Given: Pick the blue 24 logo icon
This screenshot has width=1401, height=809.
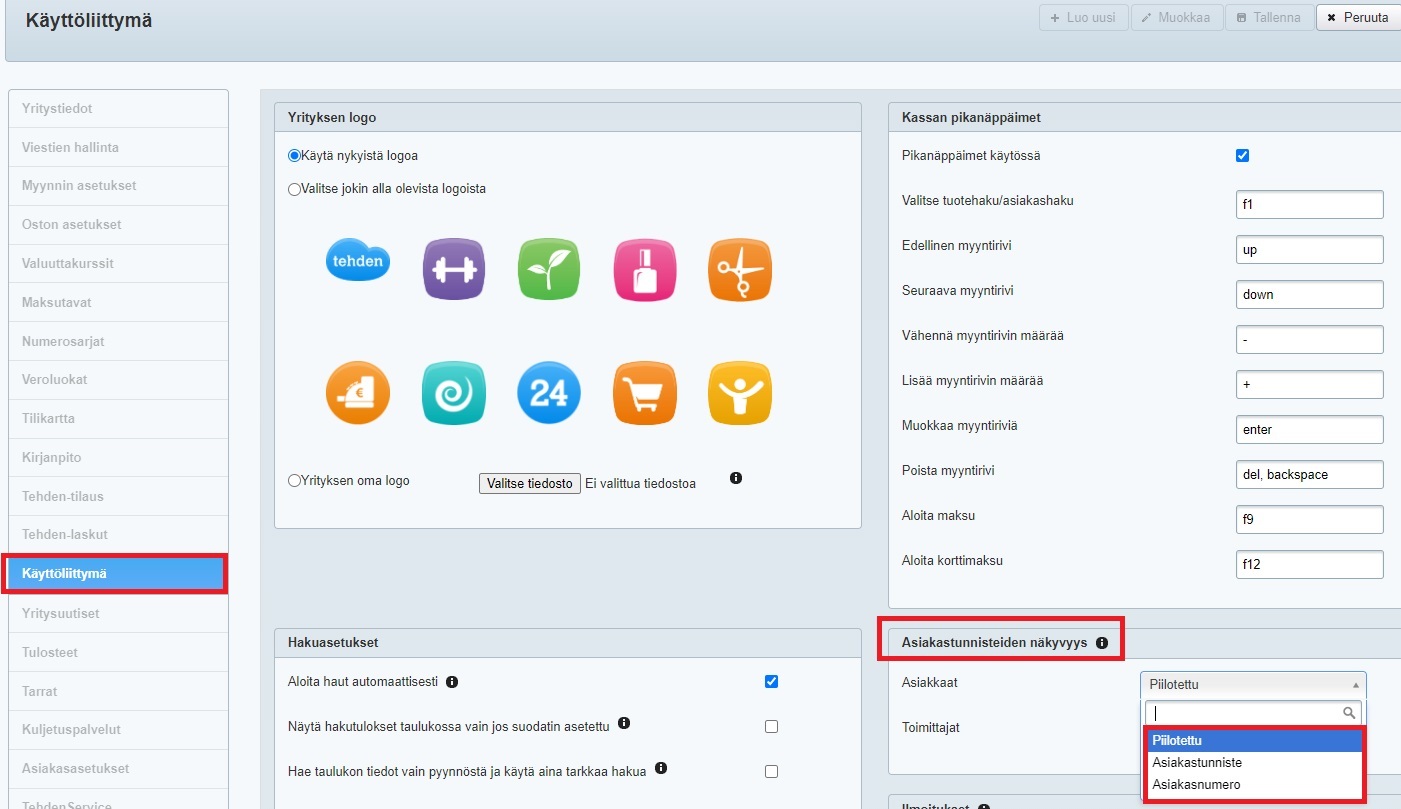Looking at the screenshot, I should 549,392.
